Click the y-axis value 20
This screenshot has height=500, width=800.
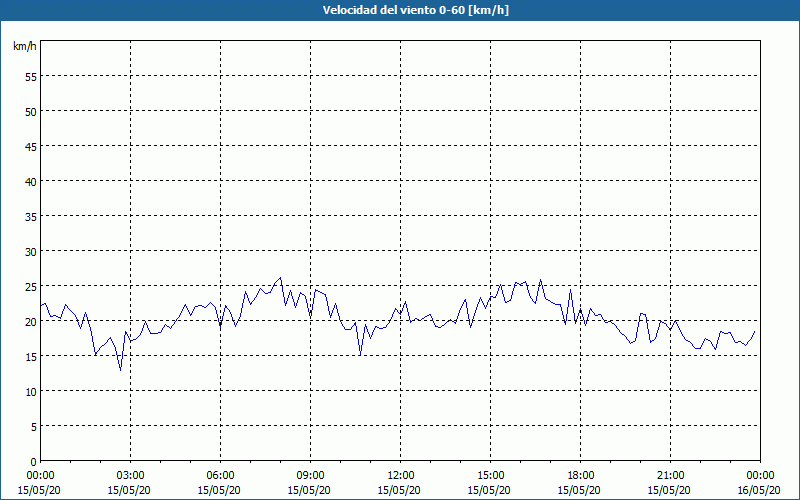tap(31, 322)
